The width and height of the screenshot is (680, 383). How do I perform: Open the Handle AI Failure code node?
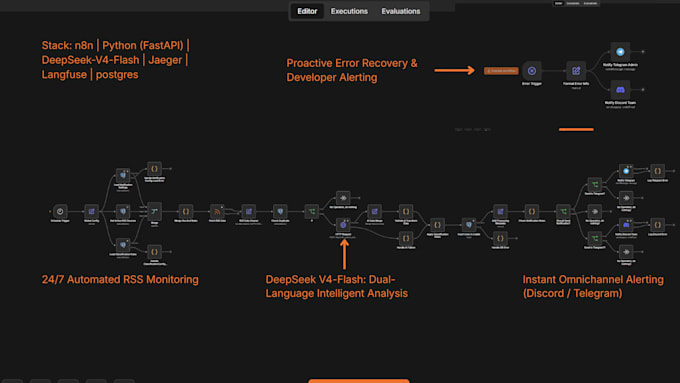click(406, 238)
